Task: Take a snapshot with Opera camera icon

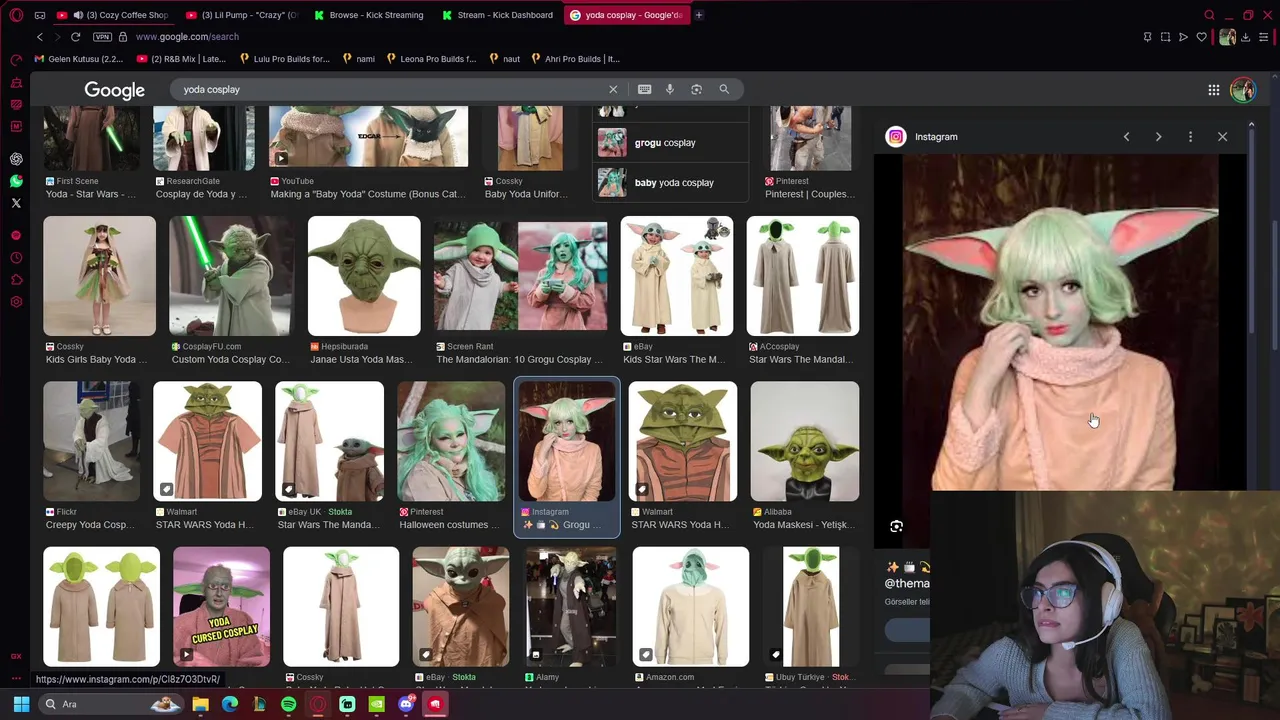Action: tap(1165, 37)
